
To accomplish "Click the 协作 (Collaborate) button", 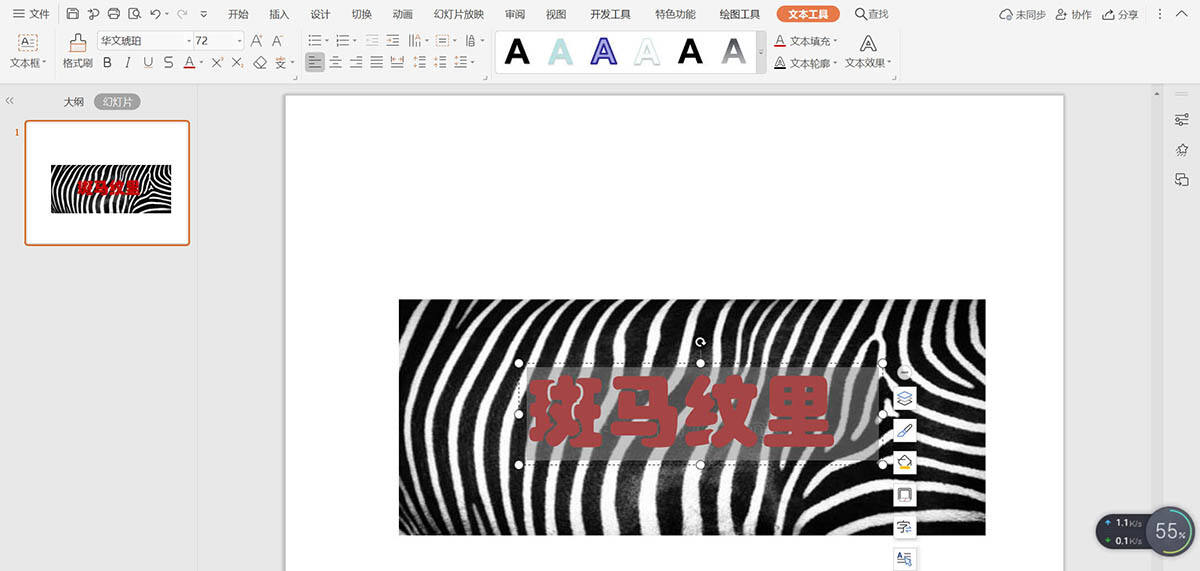I will (1073, 14).
